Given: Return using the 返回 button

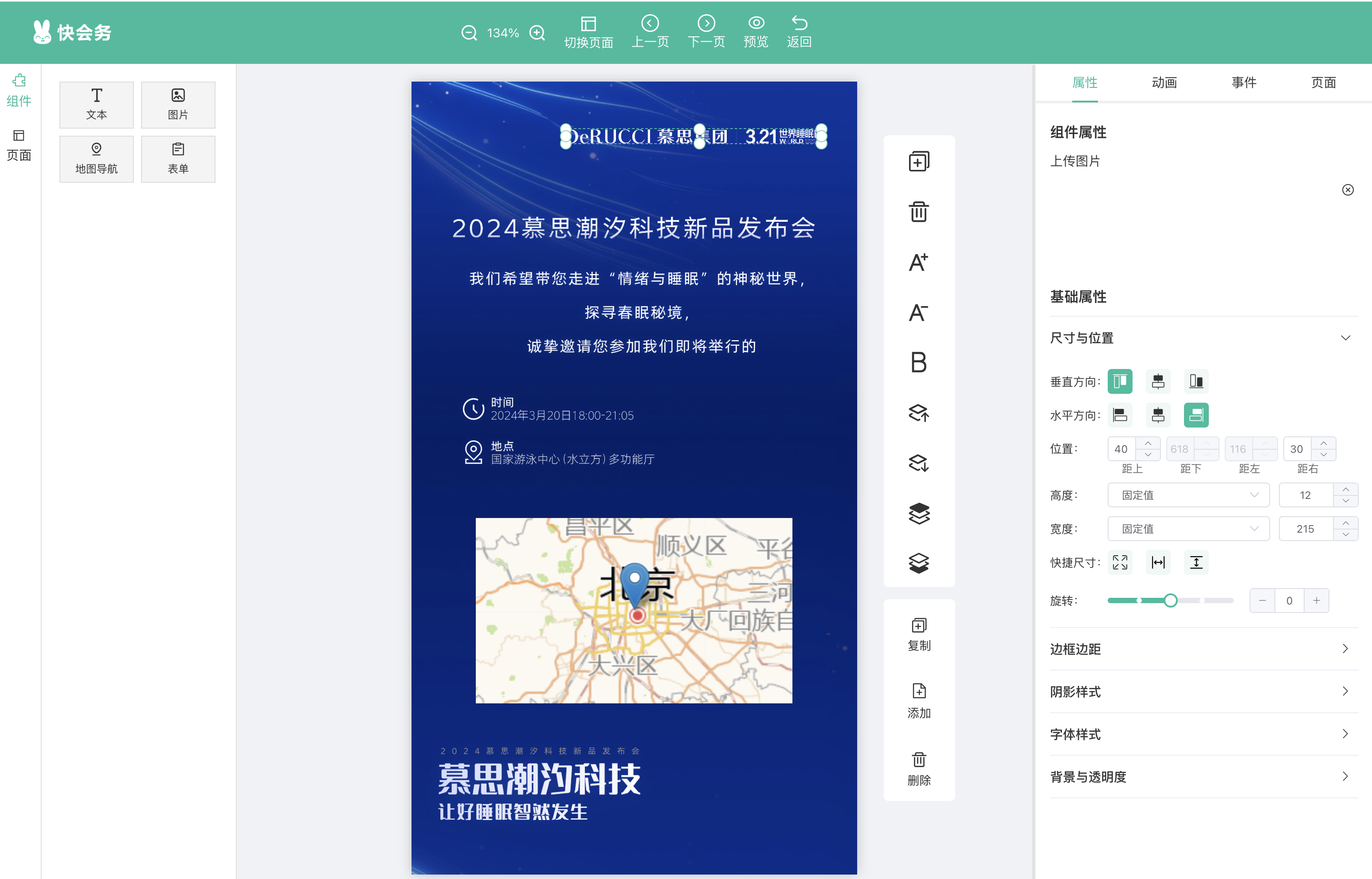Looking at the screenshot, I should click(799, 32).
